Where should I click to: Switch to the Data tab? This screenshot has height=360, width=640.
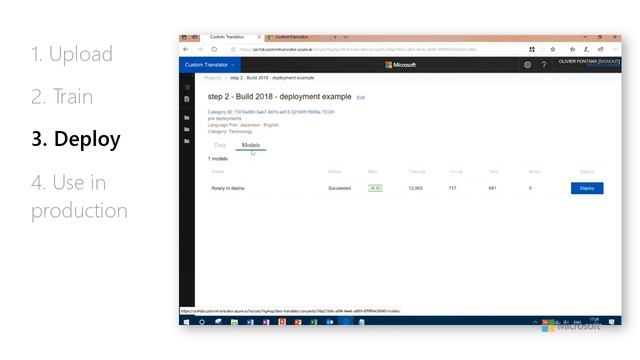[220, 145]
